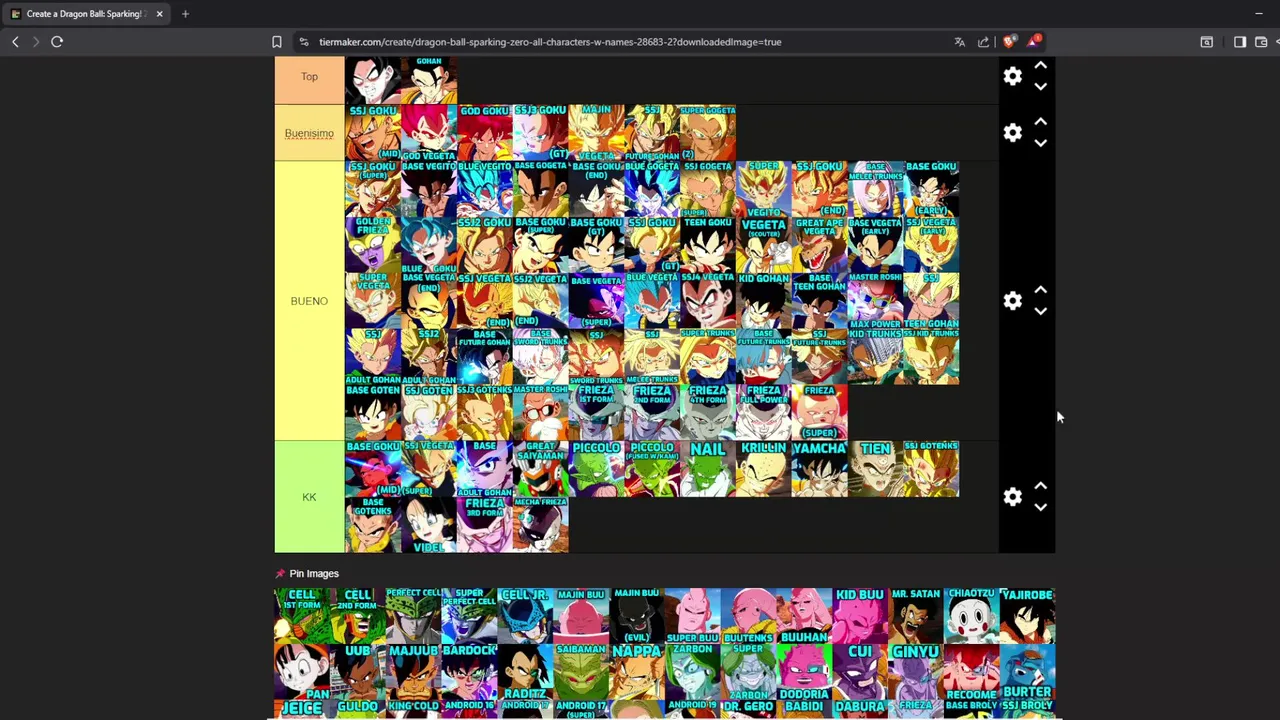This screenshot has width=1280, height=720.
Task: Pick the Saibaman image from the pool
Action: pyautogui.click(x=581, y=672)
